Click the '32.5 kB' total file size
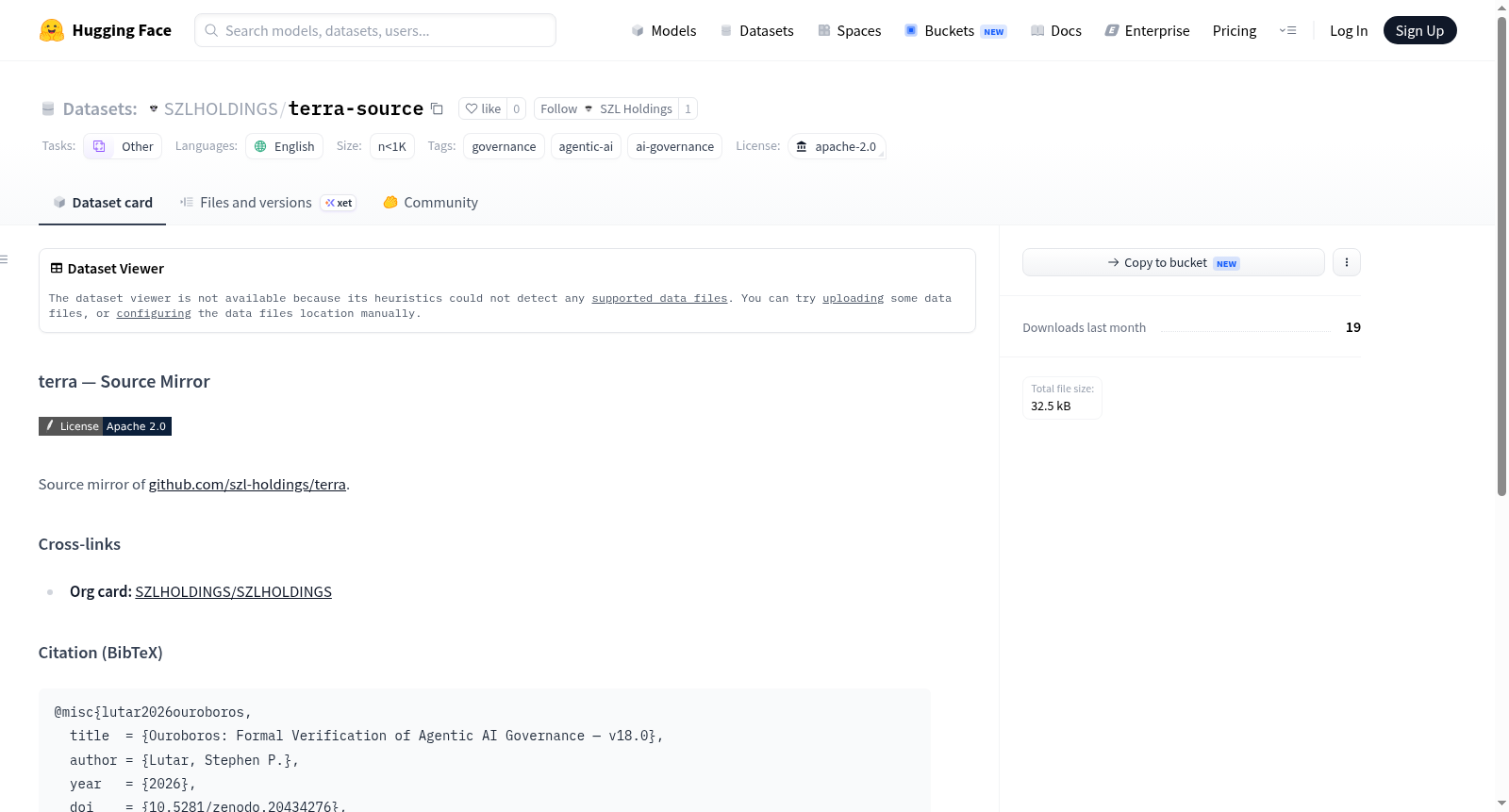 click(x=1051, y=406)
